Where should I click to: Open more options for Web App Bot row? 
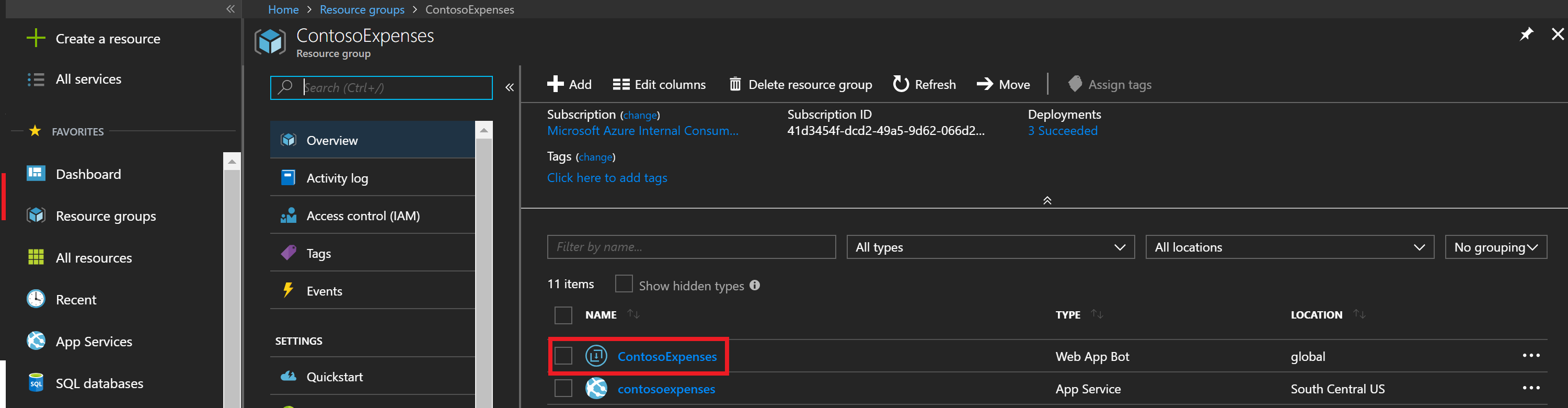(1531, 356)
